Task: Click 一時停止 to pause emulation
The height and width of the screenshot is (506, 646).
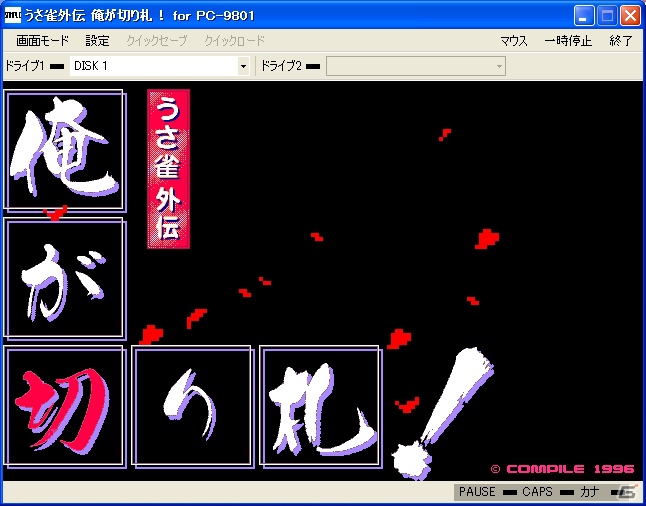Action: [x=568, y=41]
